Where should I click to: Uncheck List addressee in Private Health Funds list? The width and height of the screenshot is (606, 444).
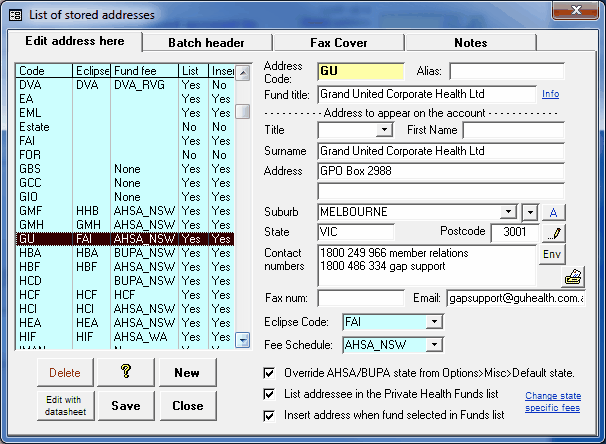pyautogui.click(x=268, y=394)
